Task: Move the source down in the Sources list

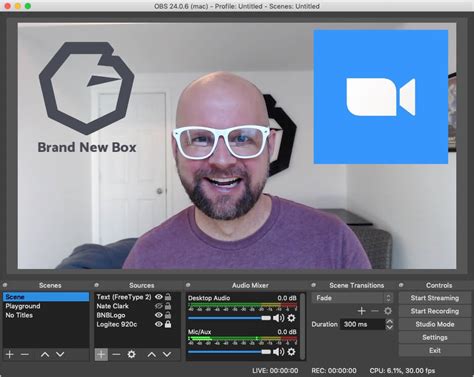Action: point(167,354)
